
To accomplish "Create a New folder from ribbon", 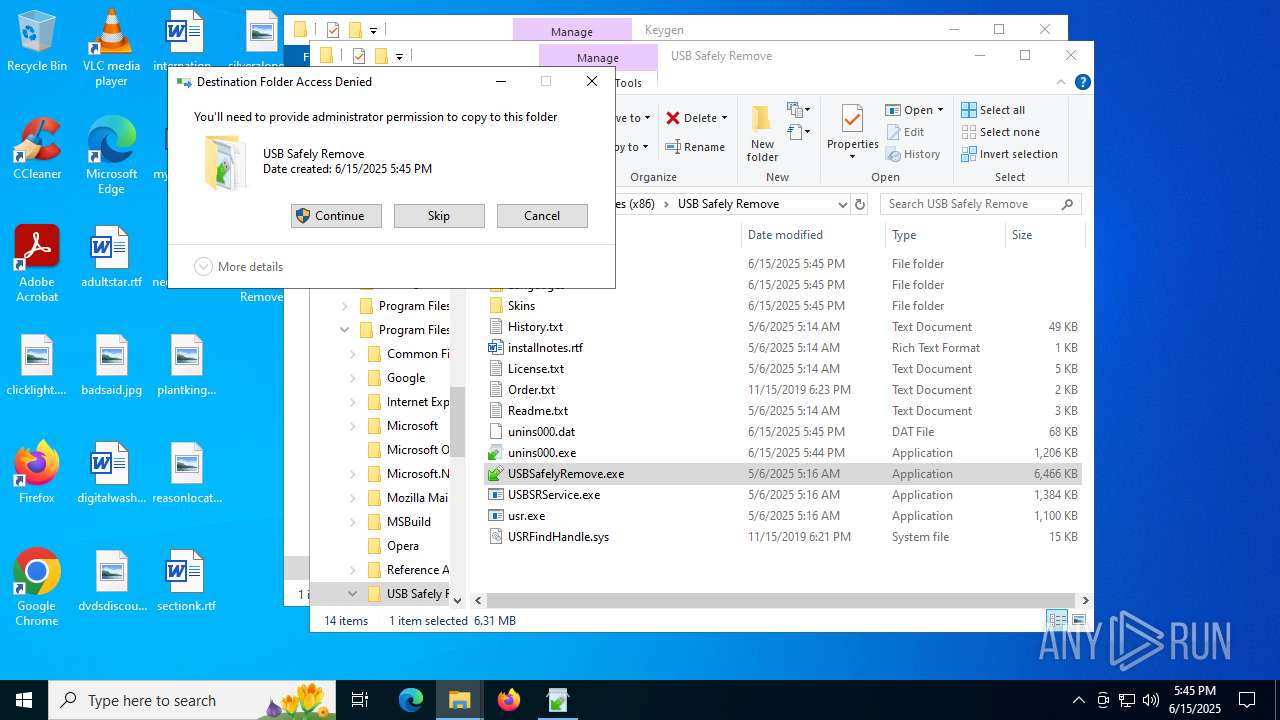I will (x=762, y=133).
